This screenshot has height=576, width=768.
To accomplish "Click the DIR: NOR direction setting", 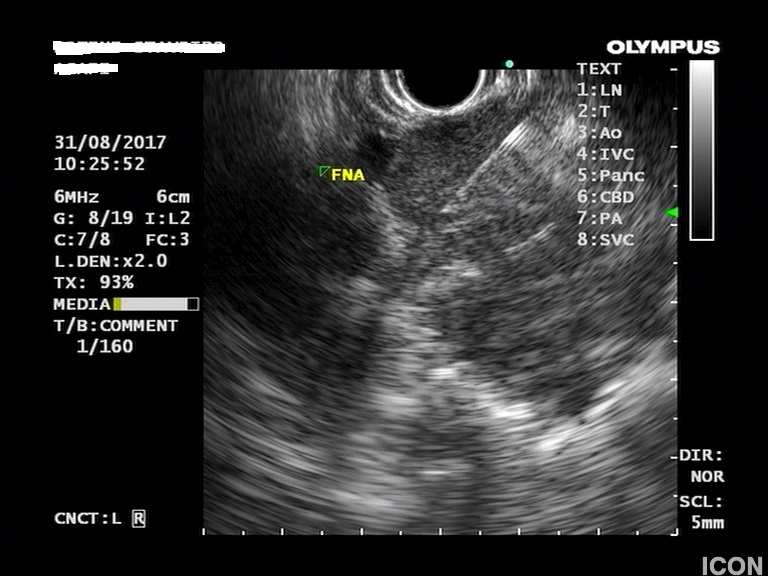I will point(702,465).
